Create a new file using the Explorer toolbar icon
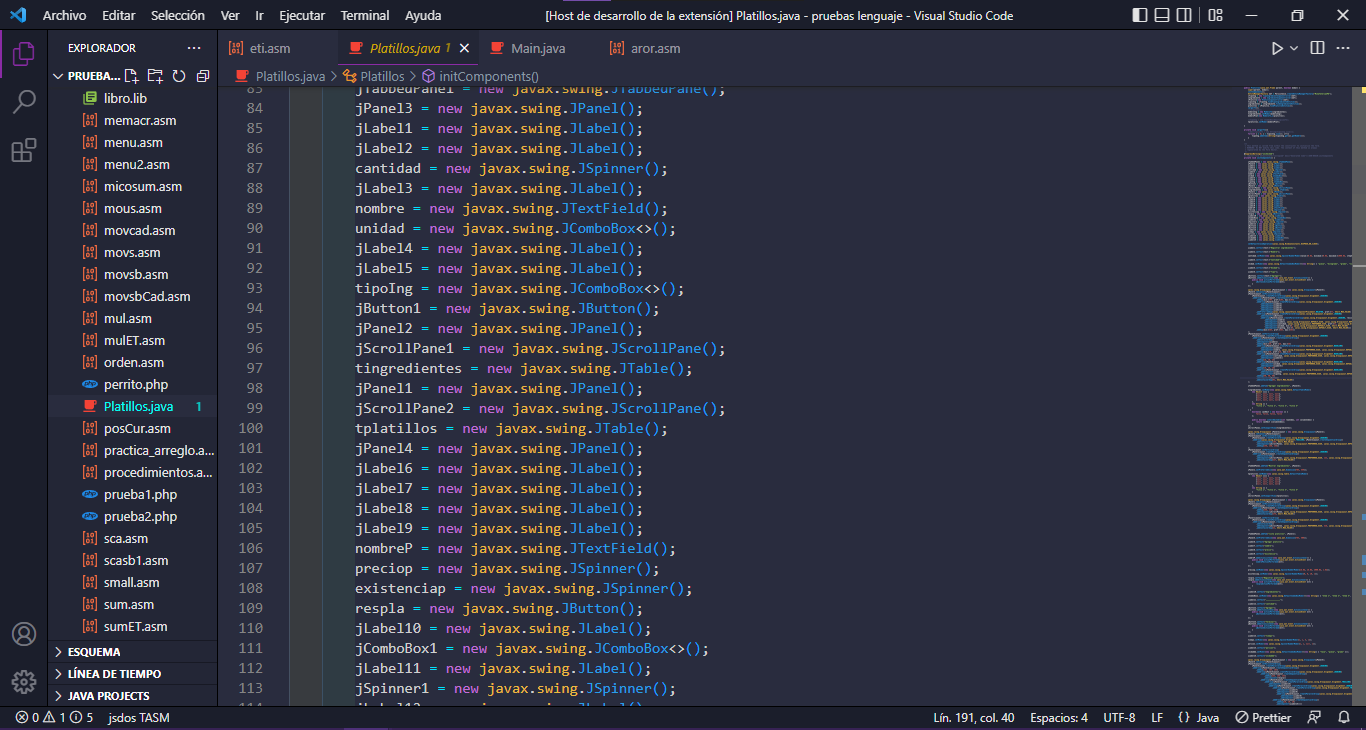1366x730 pixels. pos(131,75)
